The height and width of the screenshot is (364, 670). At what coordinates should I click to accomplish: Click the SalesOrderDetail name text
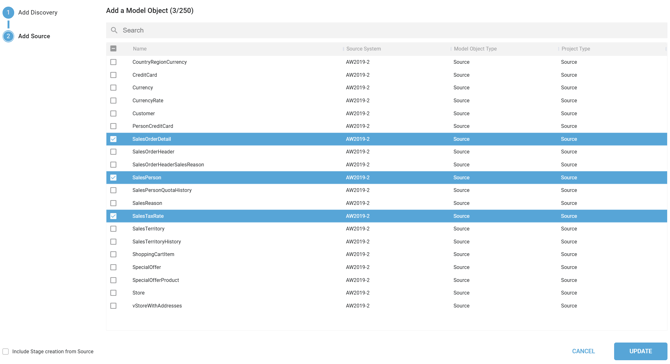(152, 139)
